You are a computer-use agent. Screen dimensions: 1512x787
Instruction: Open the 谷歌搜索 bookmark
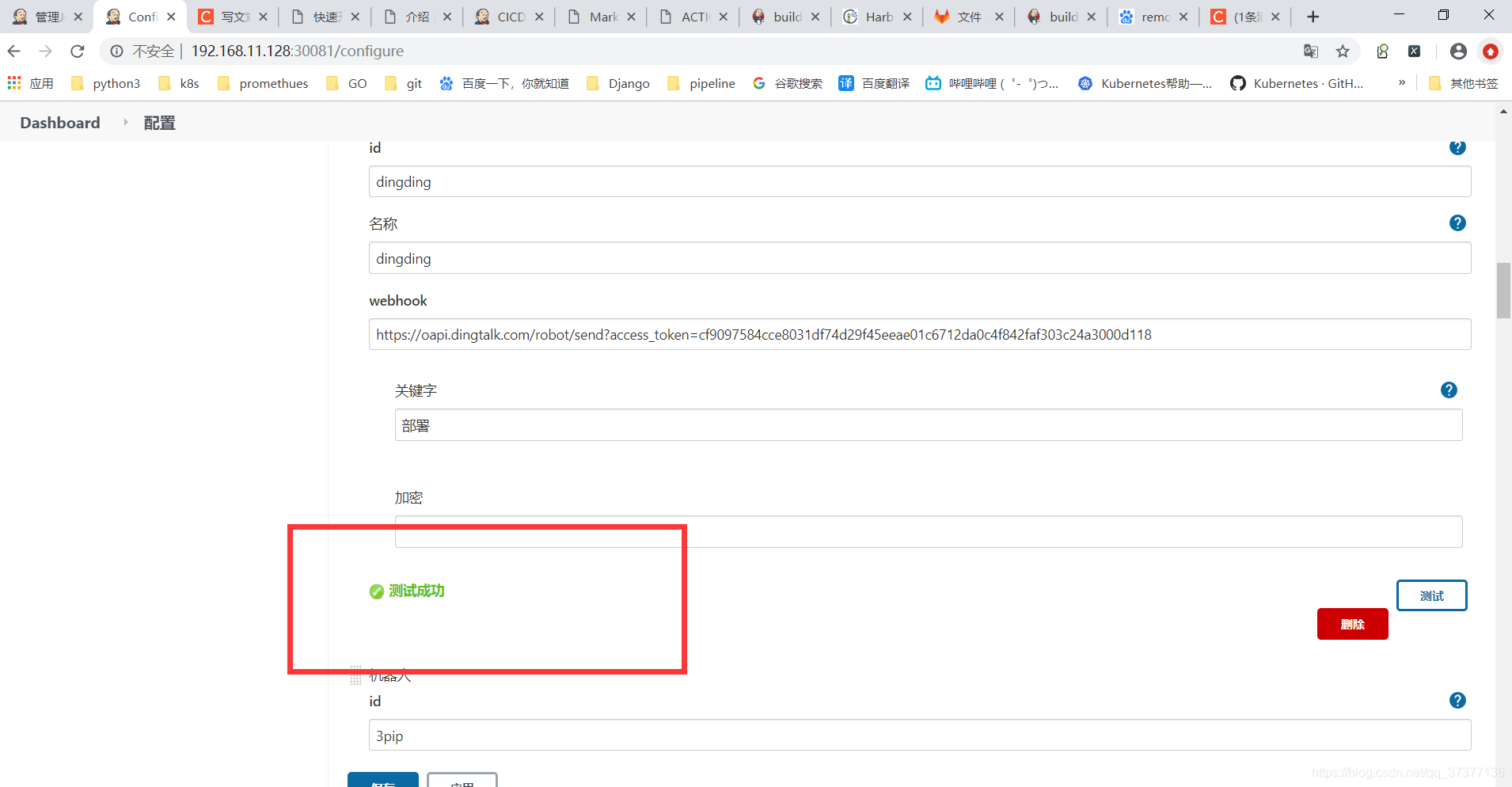pos(788,83)
